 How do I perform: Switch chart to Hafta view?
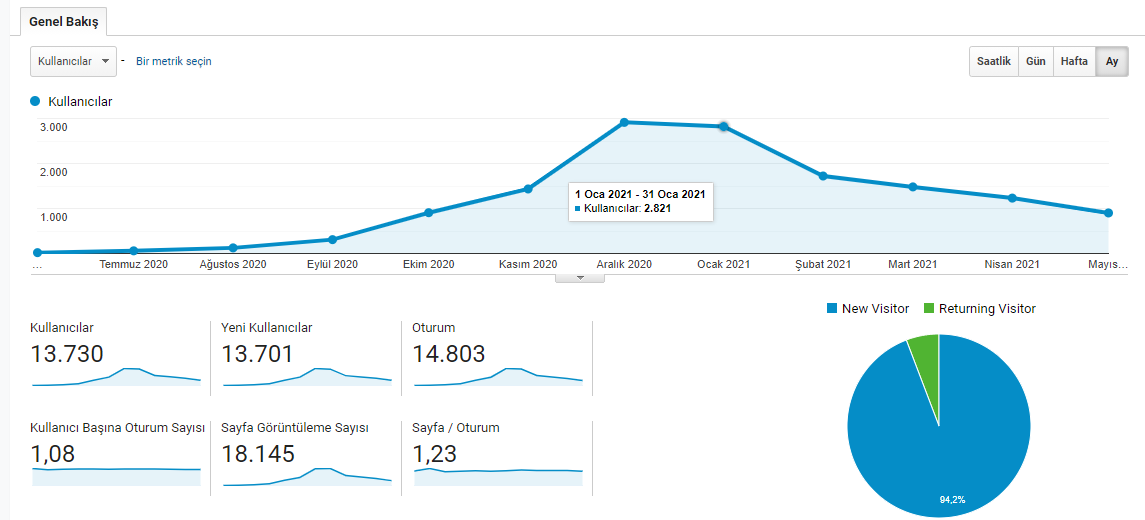point(1074,61)
